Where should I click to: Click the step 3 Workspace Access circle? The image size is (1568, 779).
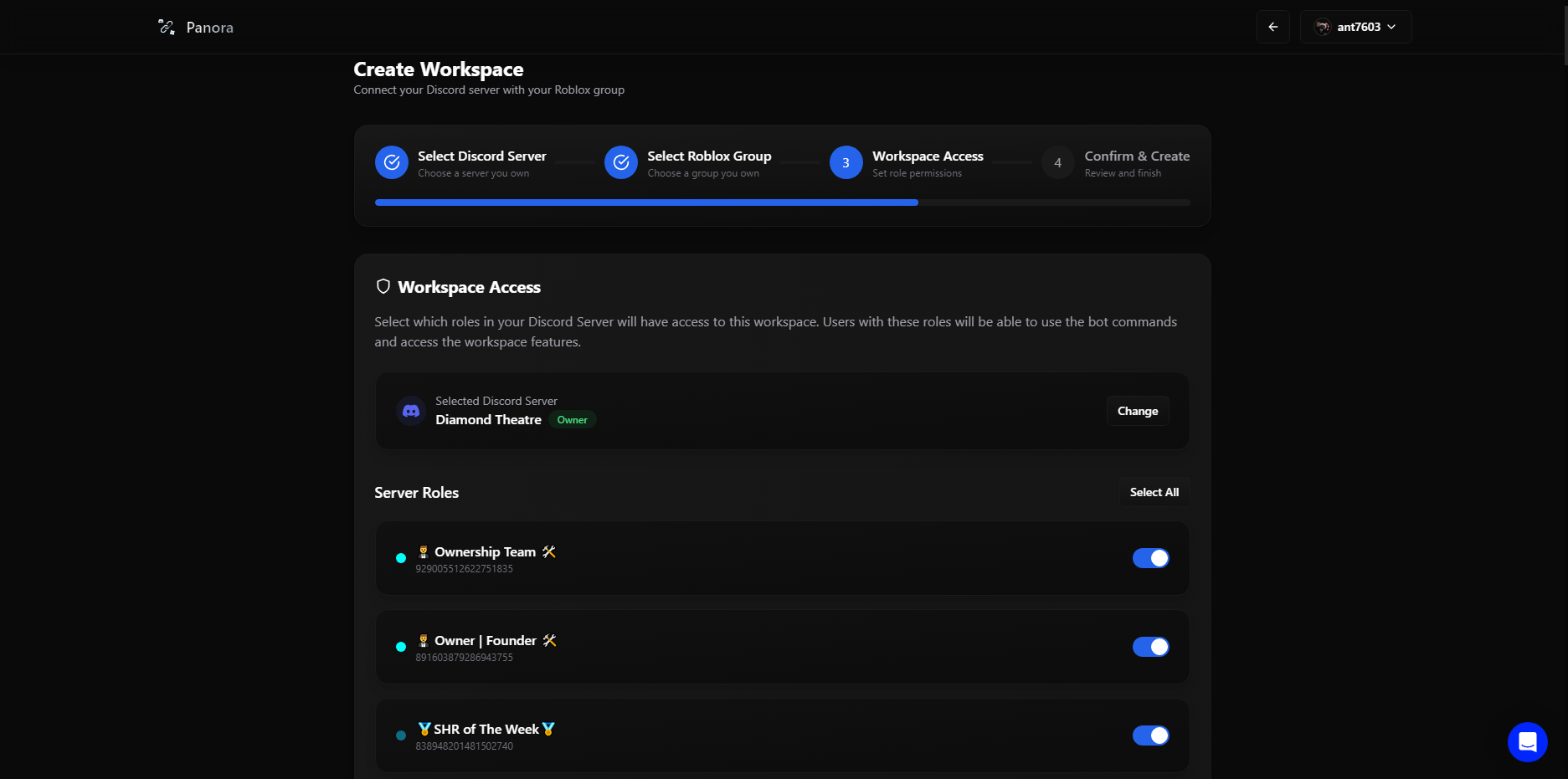846,162
